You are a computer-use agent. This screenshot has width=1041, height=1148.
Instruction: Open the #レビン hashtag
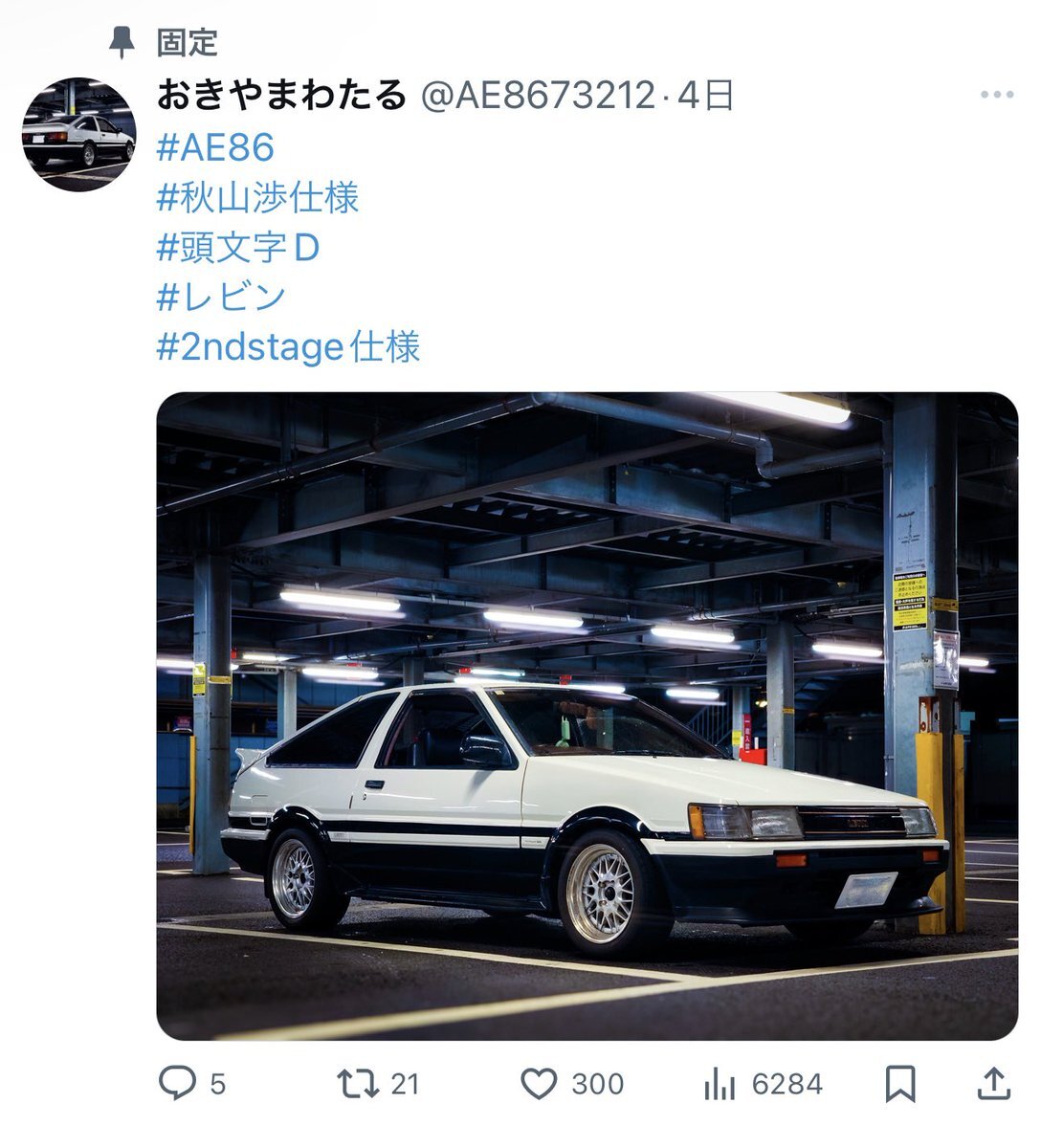coord(221,297)
